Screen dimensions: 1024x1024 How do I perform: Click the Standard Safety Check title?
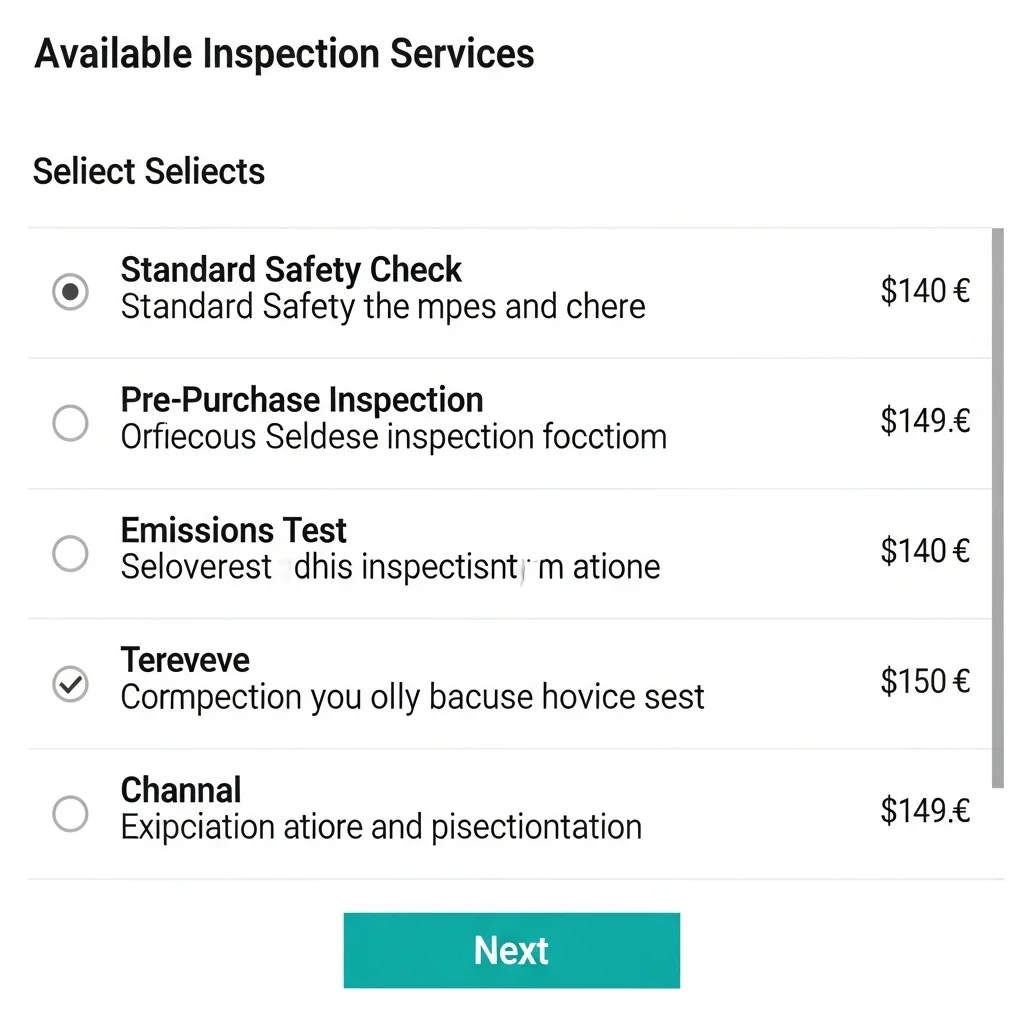coord(291,270)
